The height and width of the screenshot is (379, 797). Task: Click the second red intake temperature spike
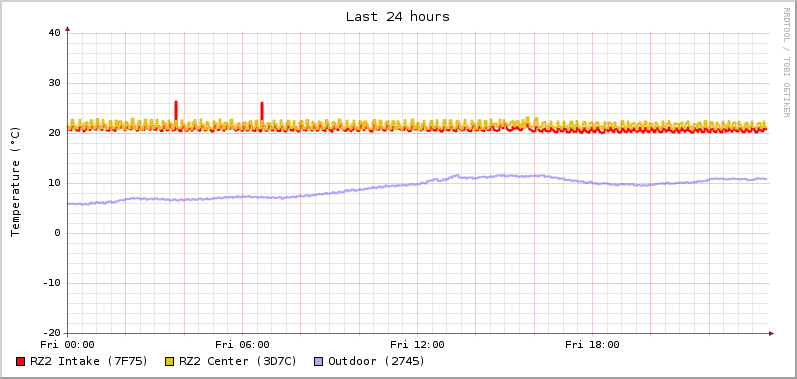pyautogui.click(x=262, y=112)
